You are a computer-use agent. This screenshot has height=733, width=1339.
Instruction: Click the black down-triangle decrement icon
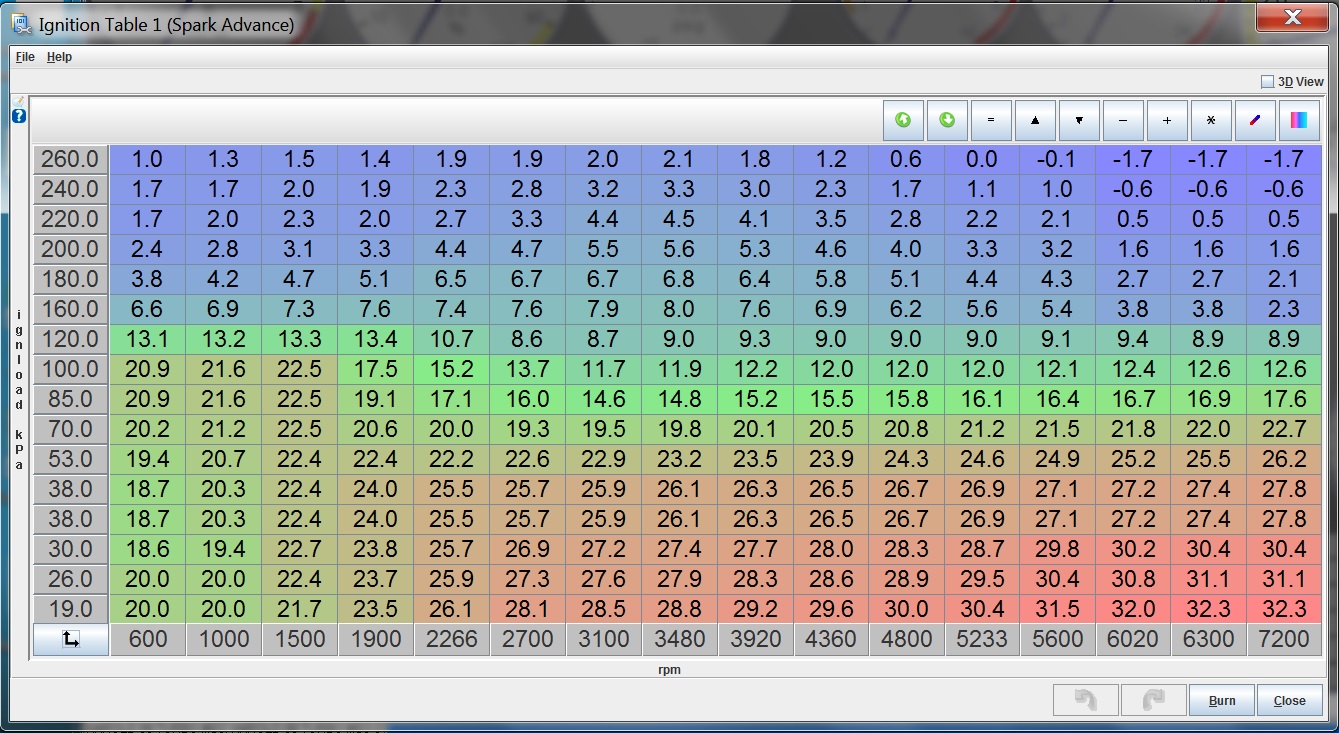click(1079, 120)
